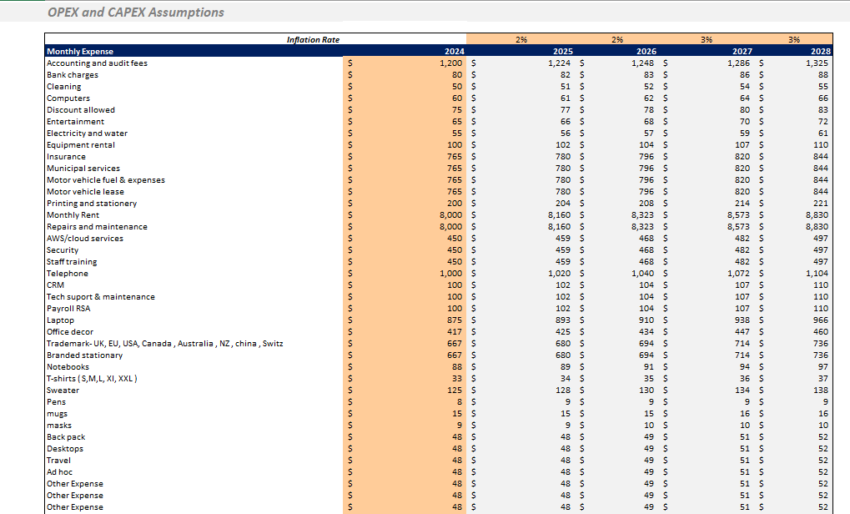Select the Discount allowed row label
The width and height of the screenshot is (850, 514).
coord(81,110)
